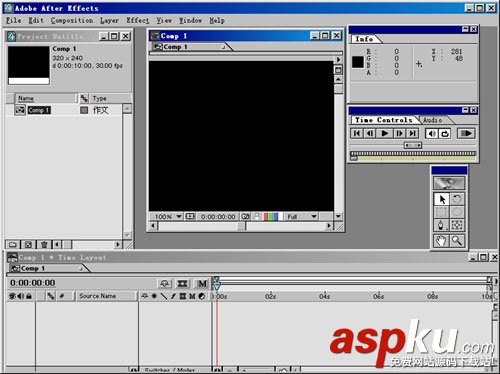Click Source Name column header in timeline

pos(106,296)
